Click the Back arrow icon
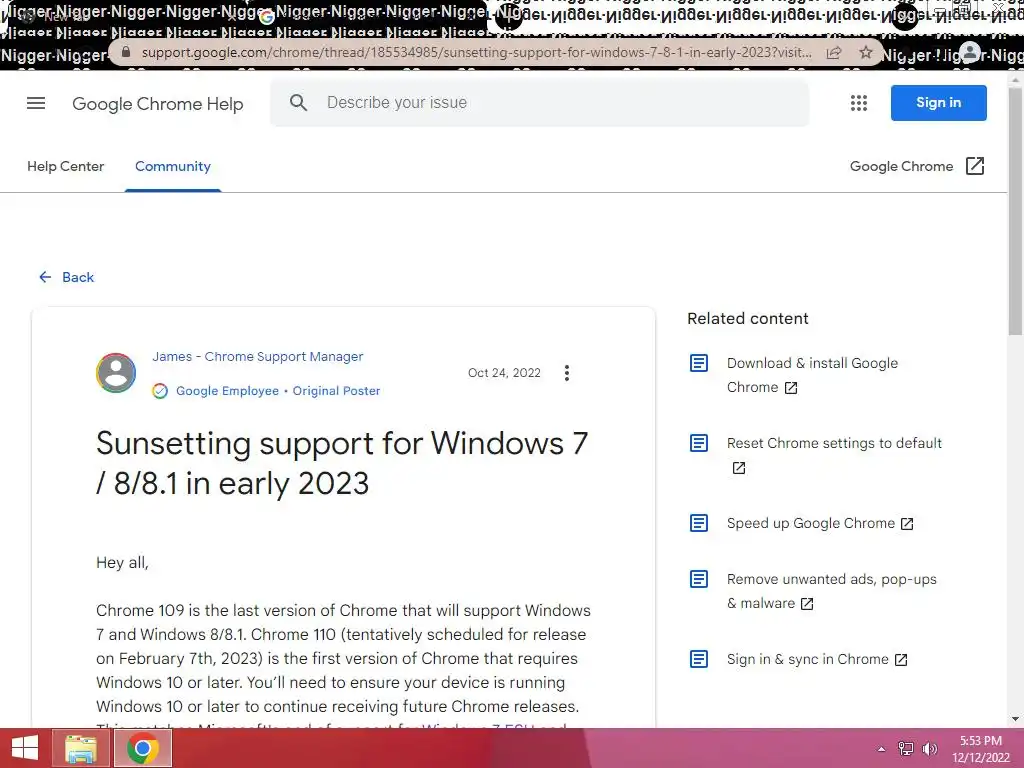 pyautogui.click(x=45, y=277)
